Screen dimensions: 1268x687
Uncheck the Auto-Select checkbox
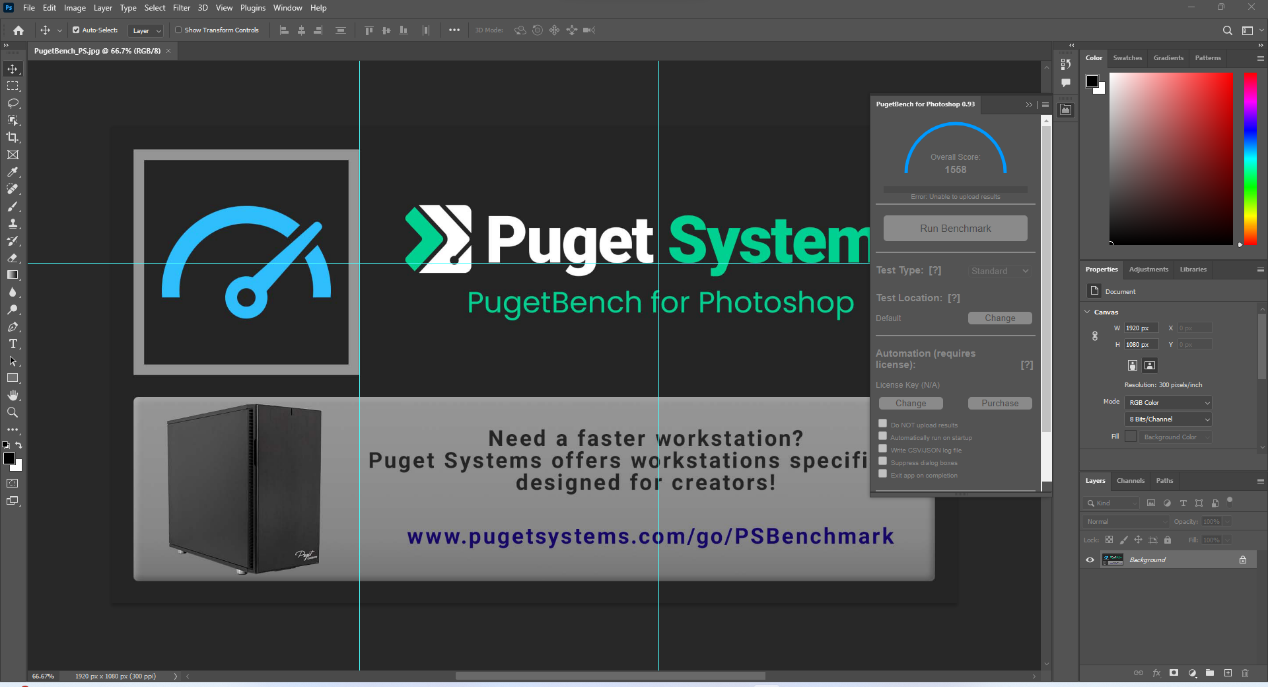[76, 30]
